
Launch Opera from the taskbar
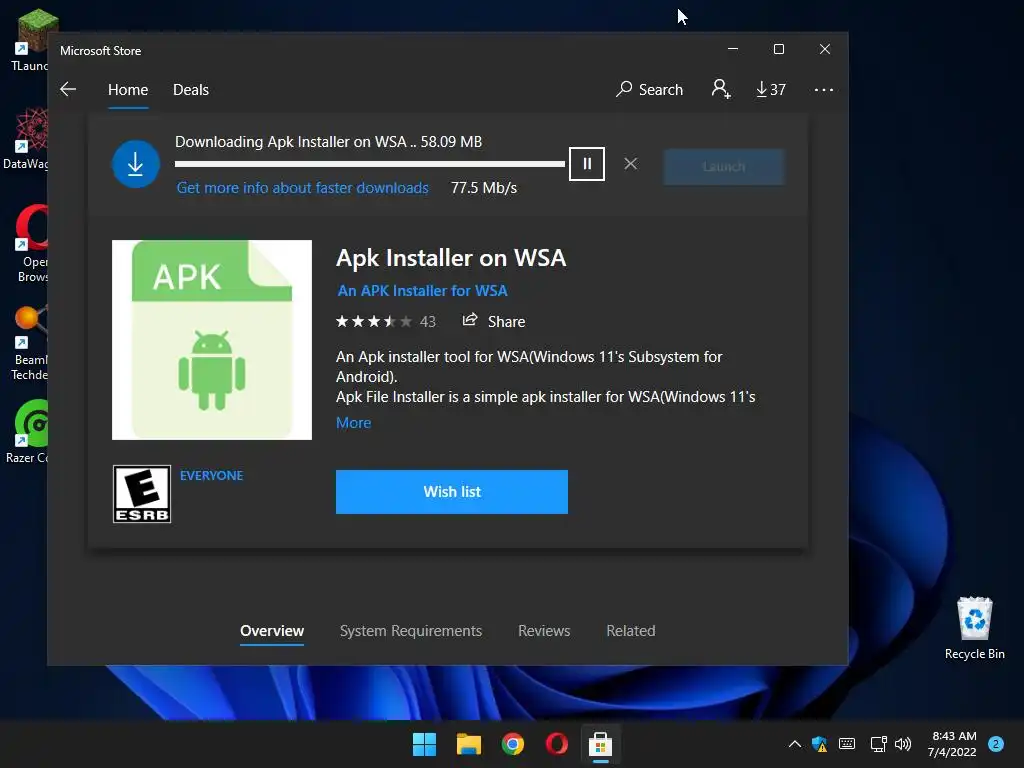[556, 744]
